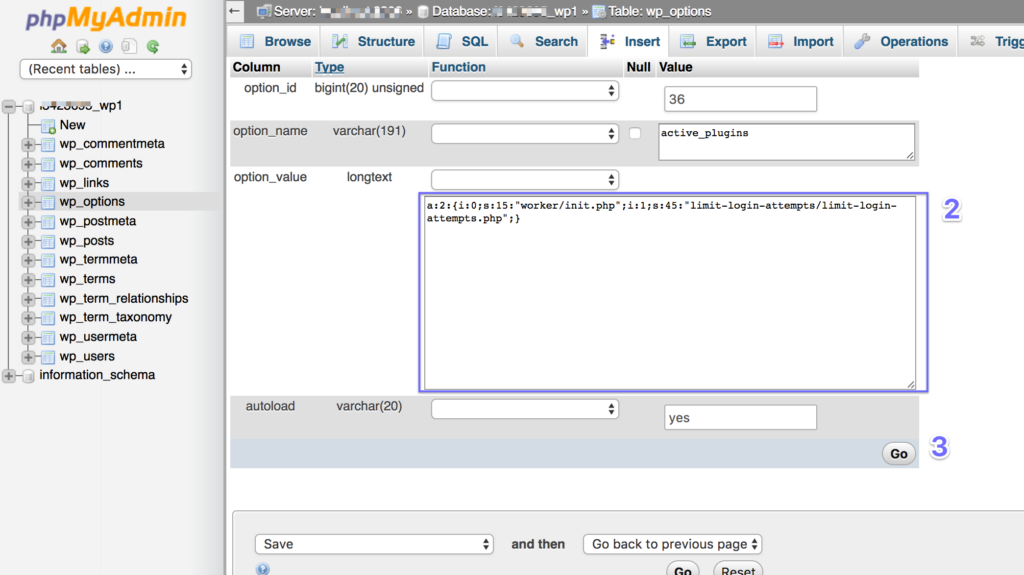This screenshot has width=1024, height=575.
Task: Click the wp_commentmeta table icon
Action: pos(48,144)
